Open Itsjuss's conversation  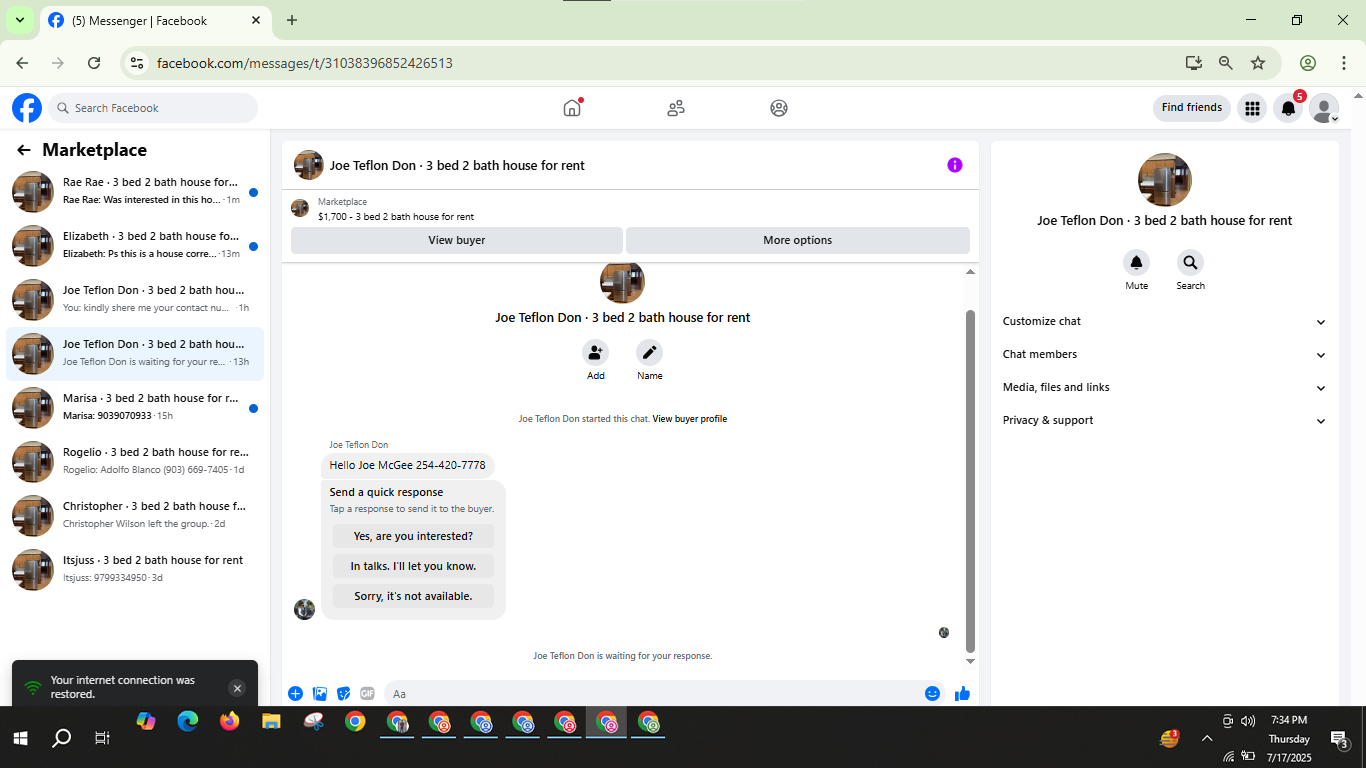[135, 570]
